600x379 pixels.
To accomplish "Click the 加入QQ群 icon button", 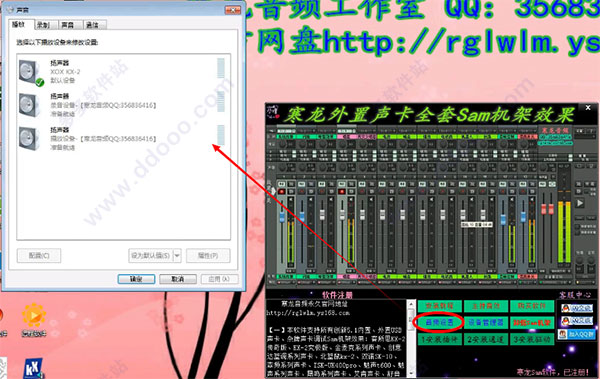I will (577, 334).
